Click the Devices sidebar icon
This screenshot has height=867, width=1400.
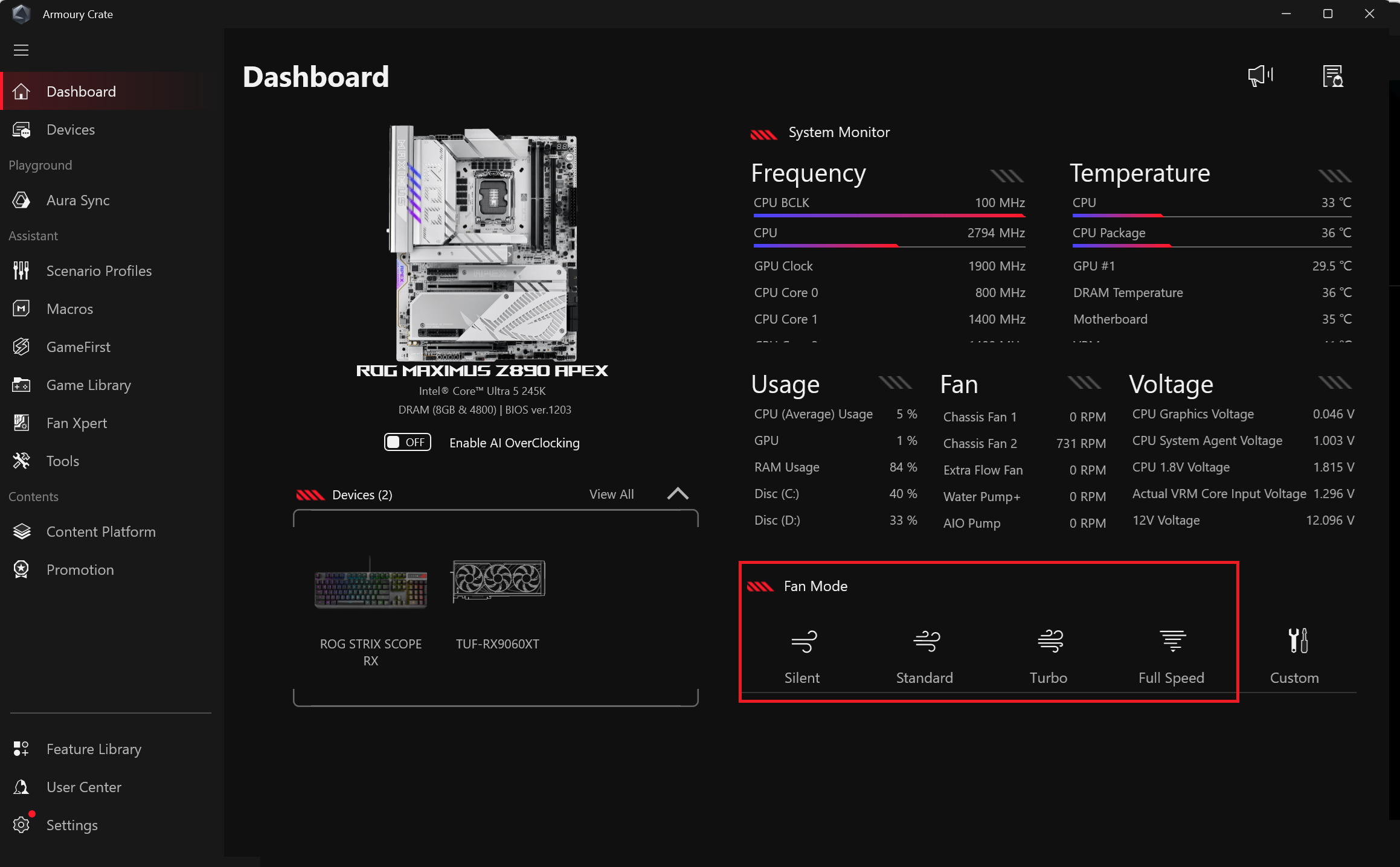[x=21, y=130]
